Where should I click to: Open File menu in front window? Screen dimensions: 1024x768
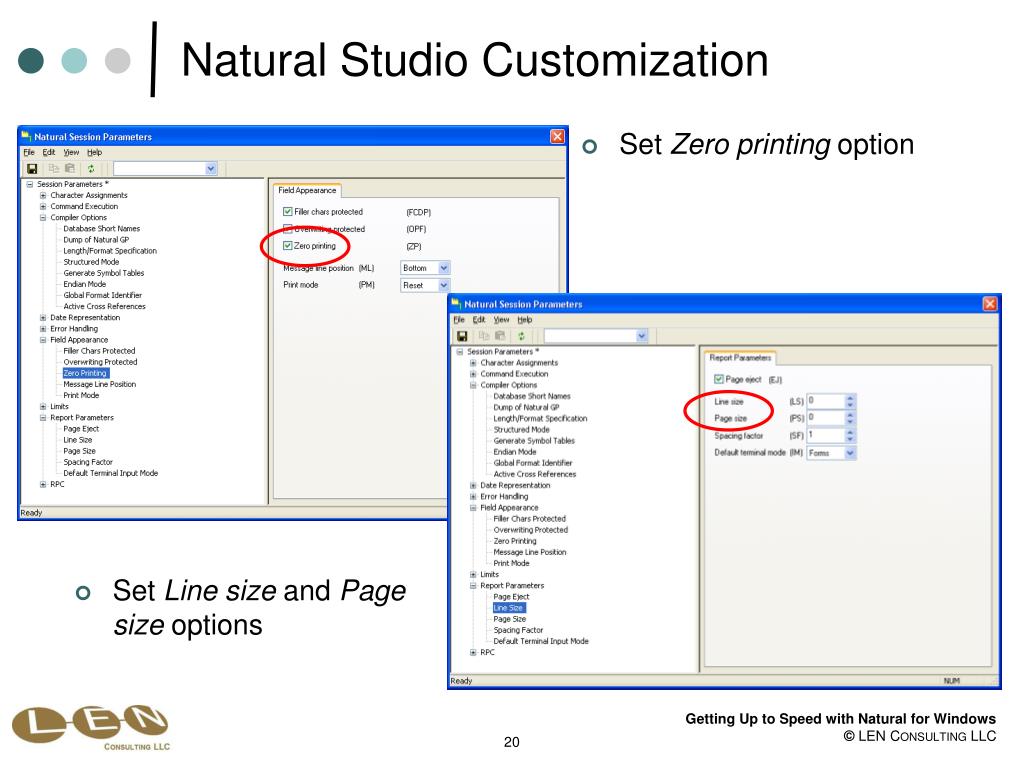click(459, 319)
